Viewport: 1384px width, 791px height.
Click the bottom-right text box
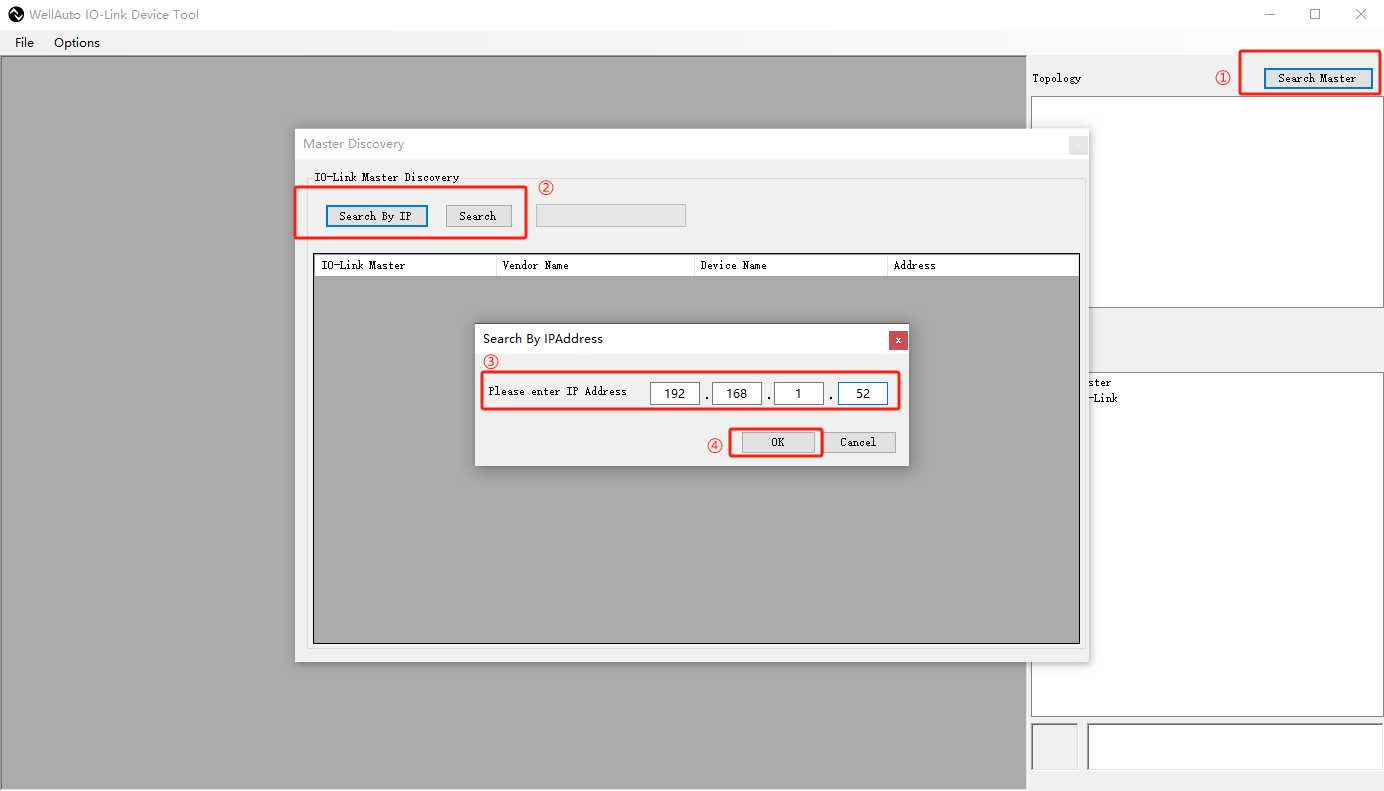tap(1235, 746)
